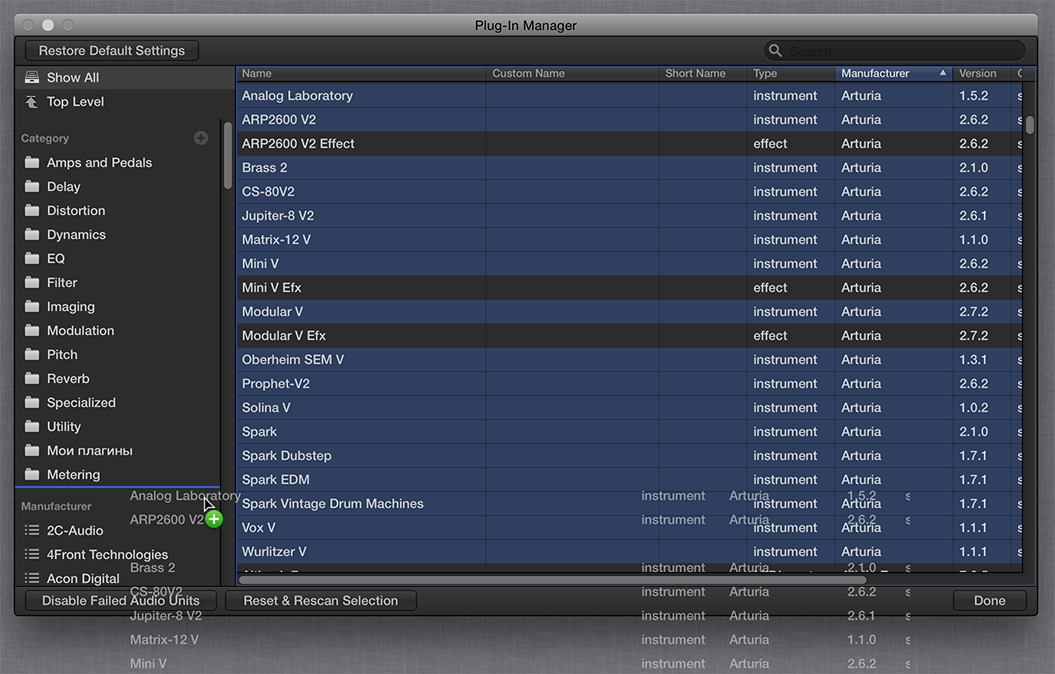
Task: Click the Reverb folder icon
Action: coord(32,378)
